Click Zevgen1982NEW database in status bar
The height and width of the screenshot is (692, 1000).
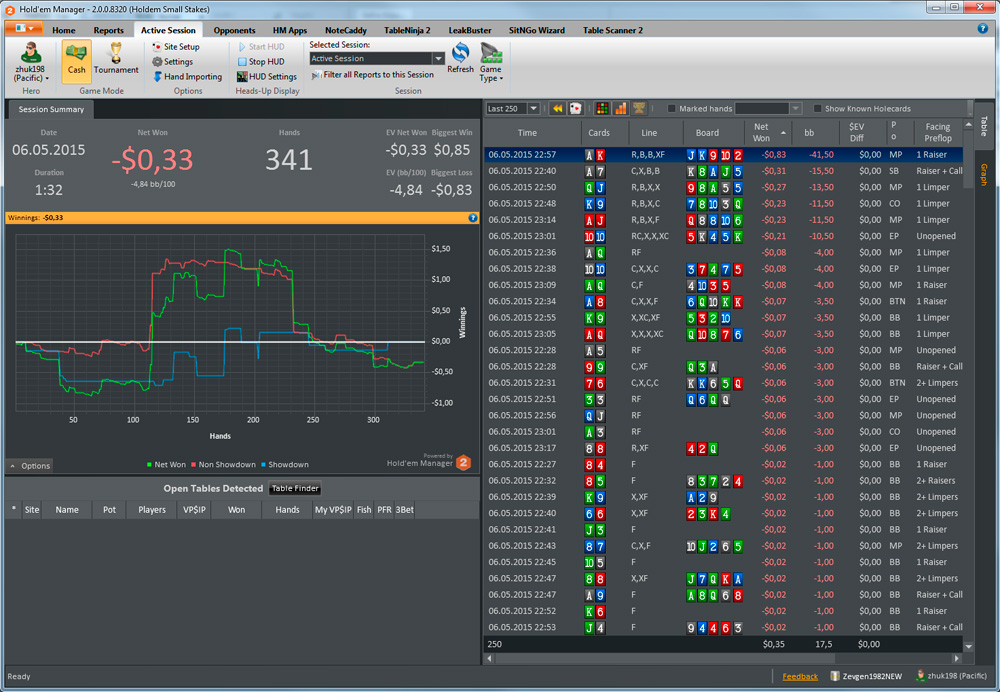pos(866,676)
